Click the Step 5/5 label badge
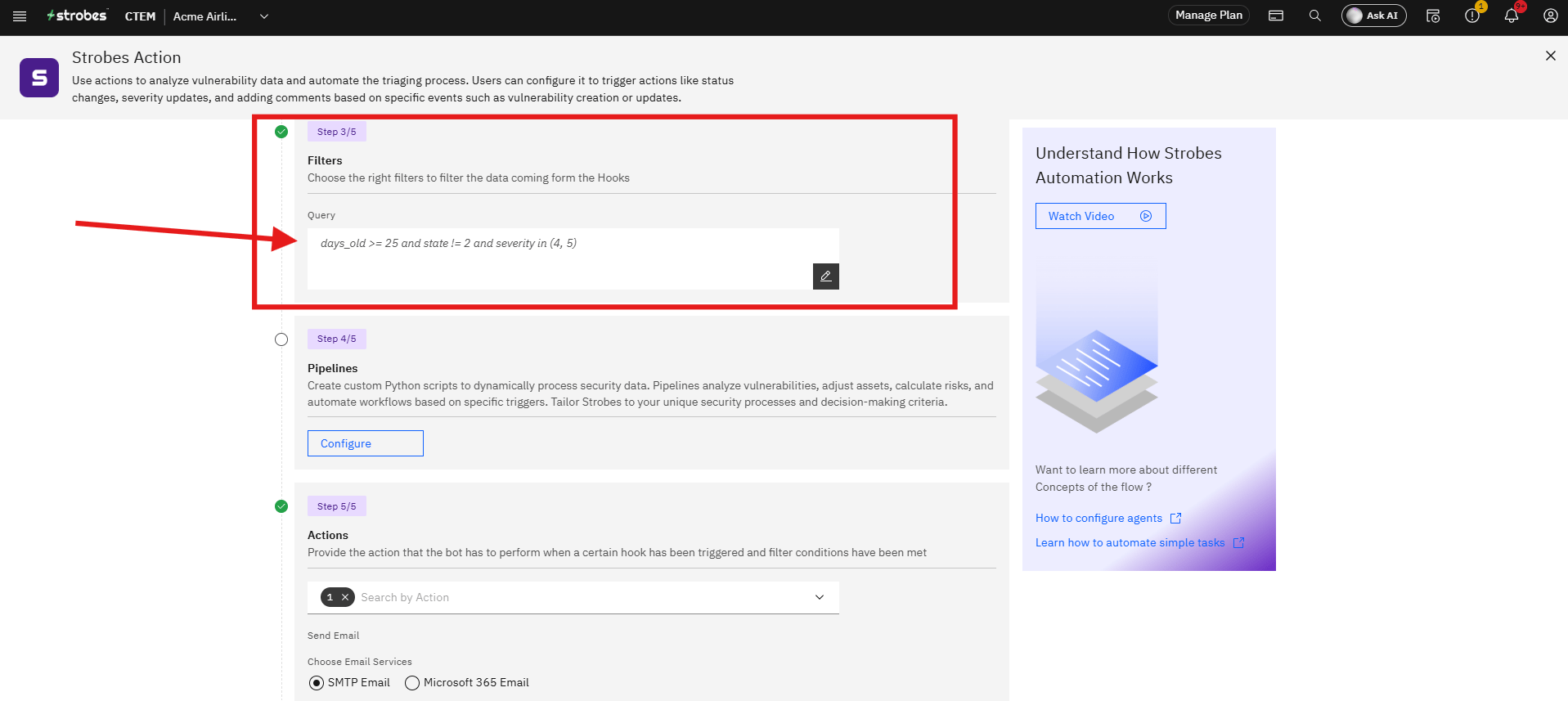Viewport: 1568px width, 701px height. [337, 506]
